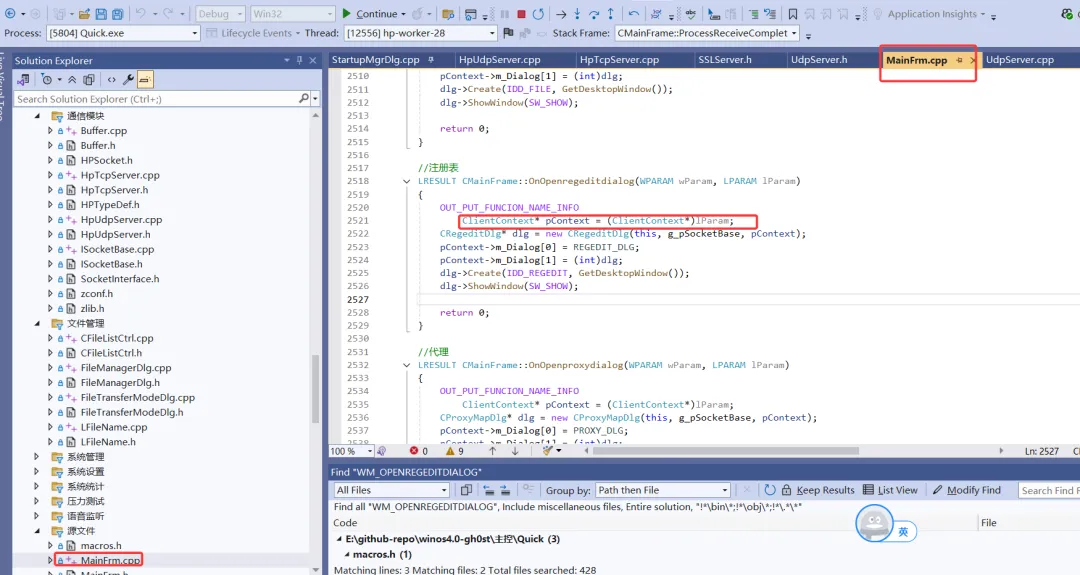This screenshot has width=1080, height=575.
Task: Click the Search Solution Explorer input field
Action: tap(156, 98)
